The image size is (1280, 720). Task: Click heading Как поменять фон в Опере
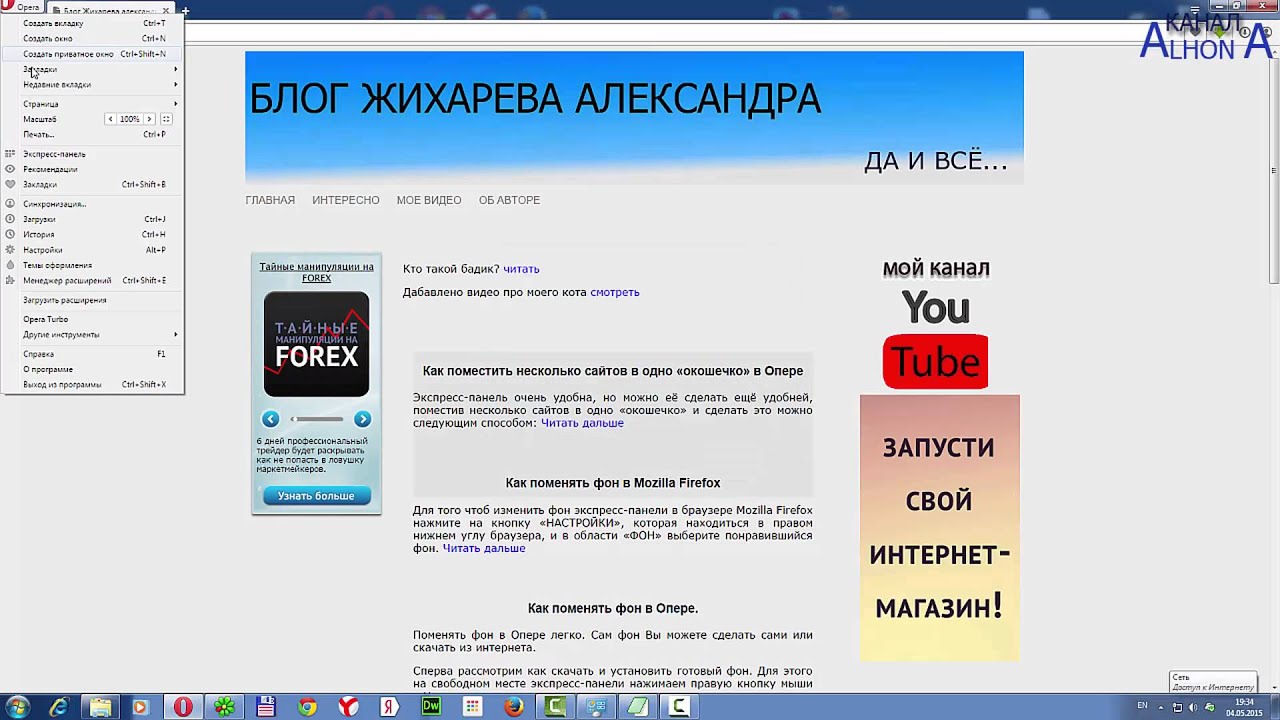[x=613, y=608]
